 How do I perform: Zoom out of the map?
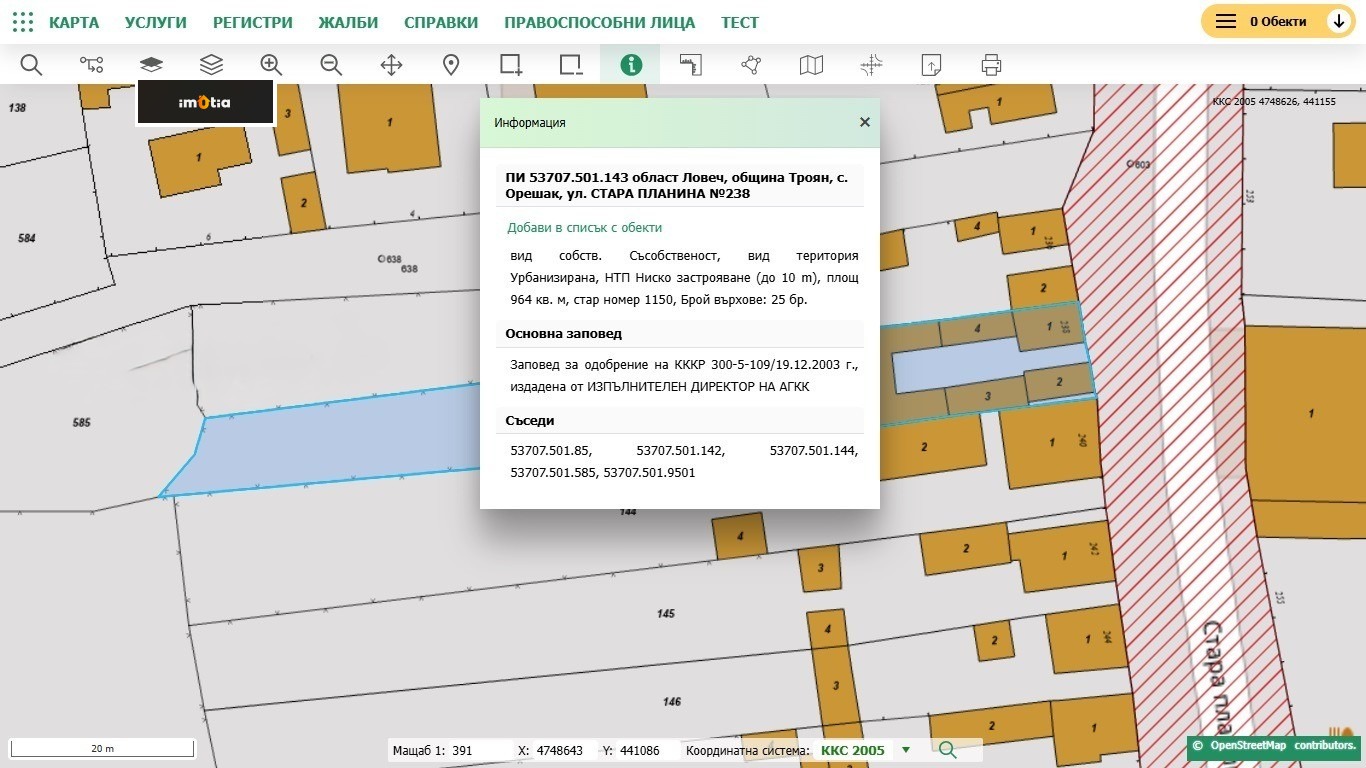(x=331, y=65)
